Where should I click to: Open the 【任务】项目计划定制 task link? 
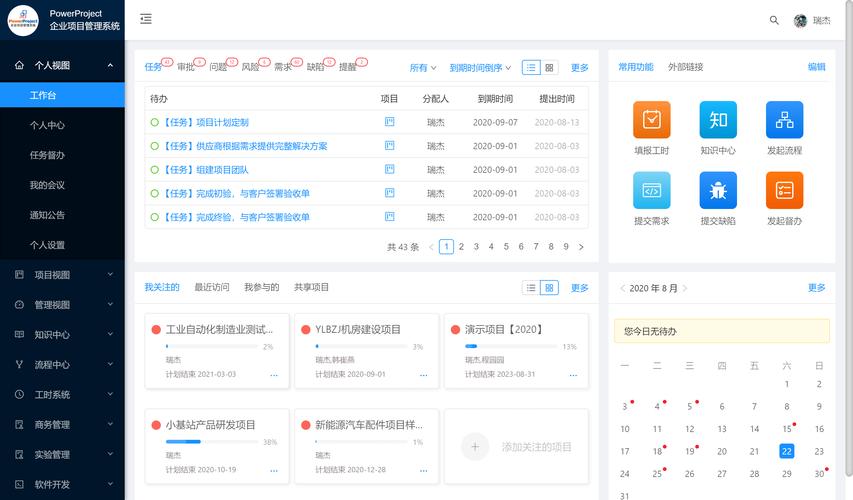[205, 122]
